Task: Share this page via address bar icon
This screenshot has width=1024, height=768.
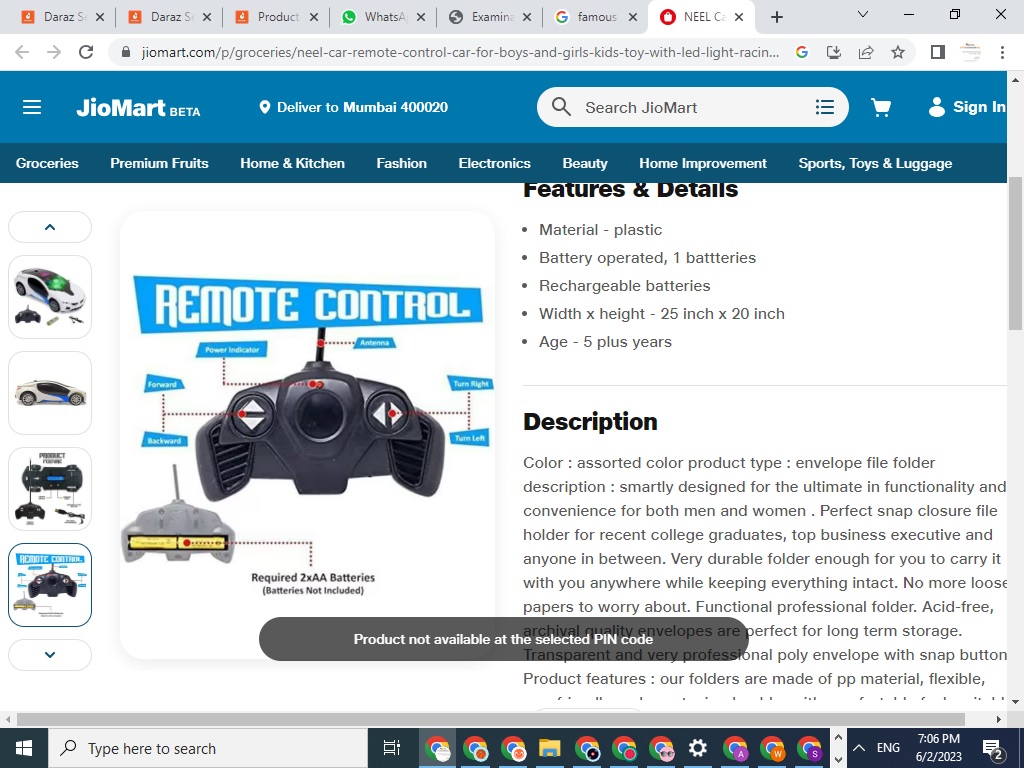Action: coord(866,52)
